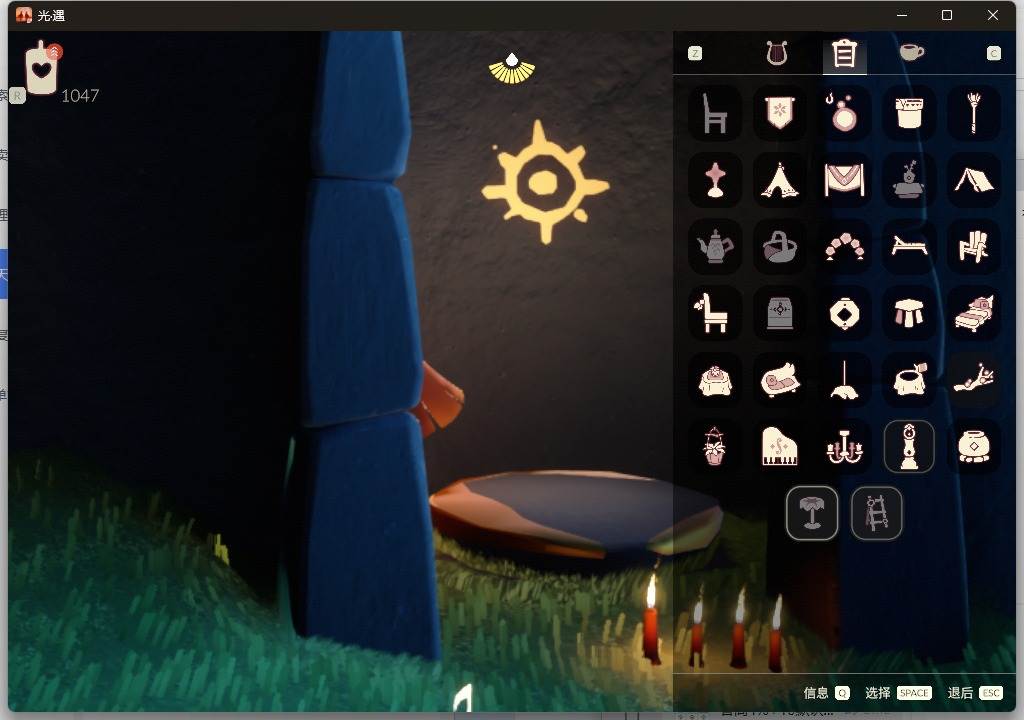Choose the hanging flower basket prop
The width and height of the screenshot is (1024, 720).
[x=715, y=446]
